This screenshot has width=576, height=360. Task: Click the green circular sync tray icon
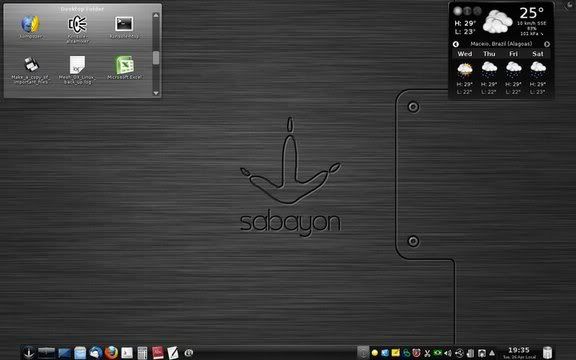407,353
